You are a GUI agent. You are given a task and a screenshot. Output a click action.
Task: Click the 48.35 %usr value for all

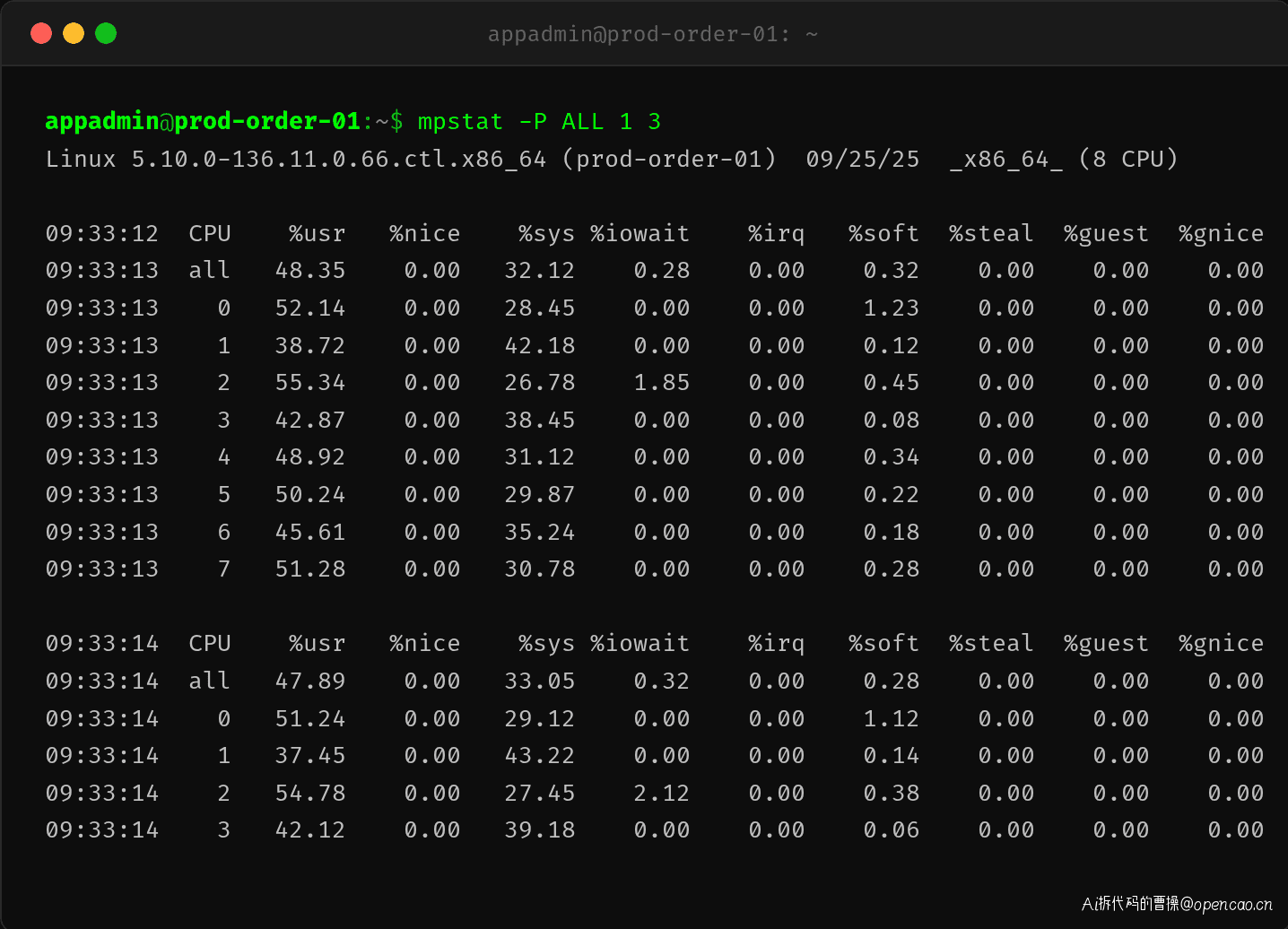309,270
